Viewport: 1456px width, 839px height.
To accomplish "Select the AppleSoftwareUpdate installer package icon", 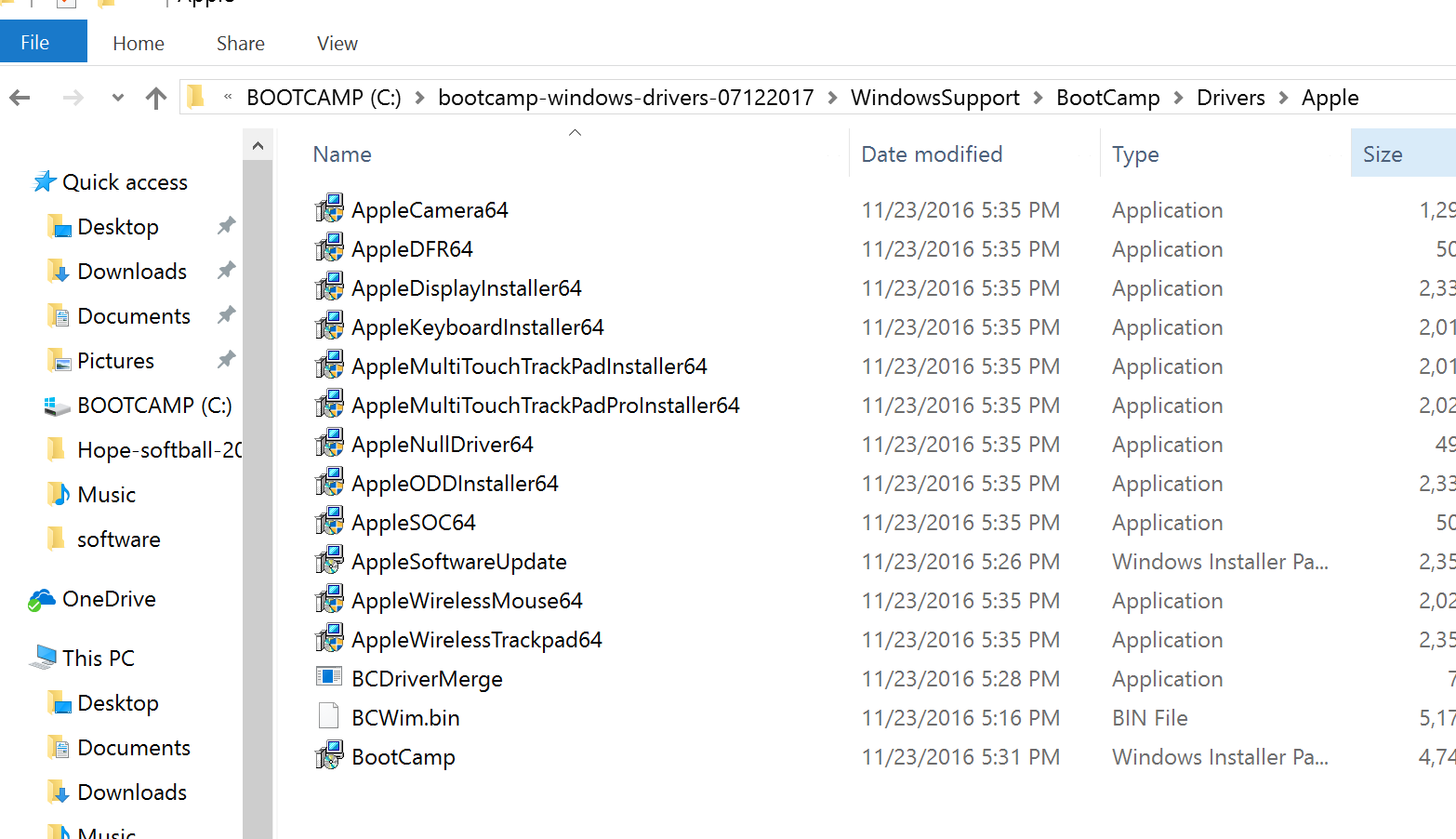I will tap(329, 561).
